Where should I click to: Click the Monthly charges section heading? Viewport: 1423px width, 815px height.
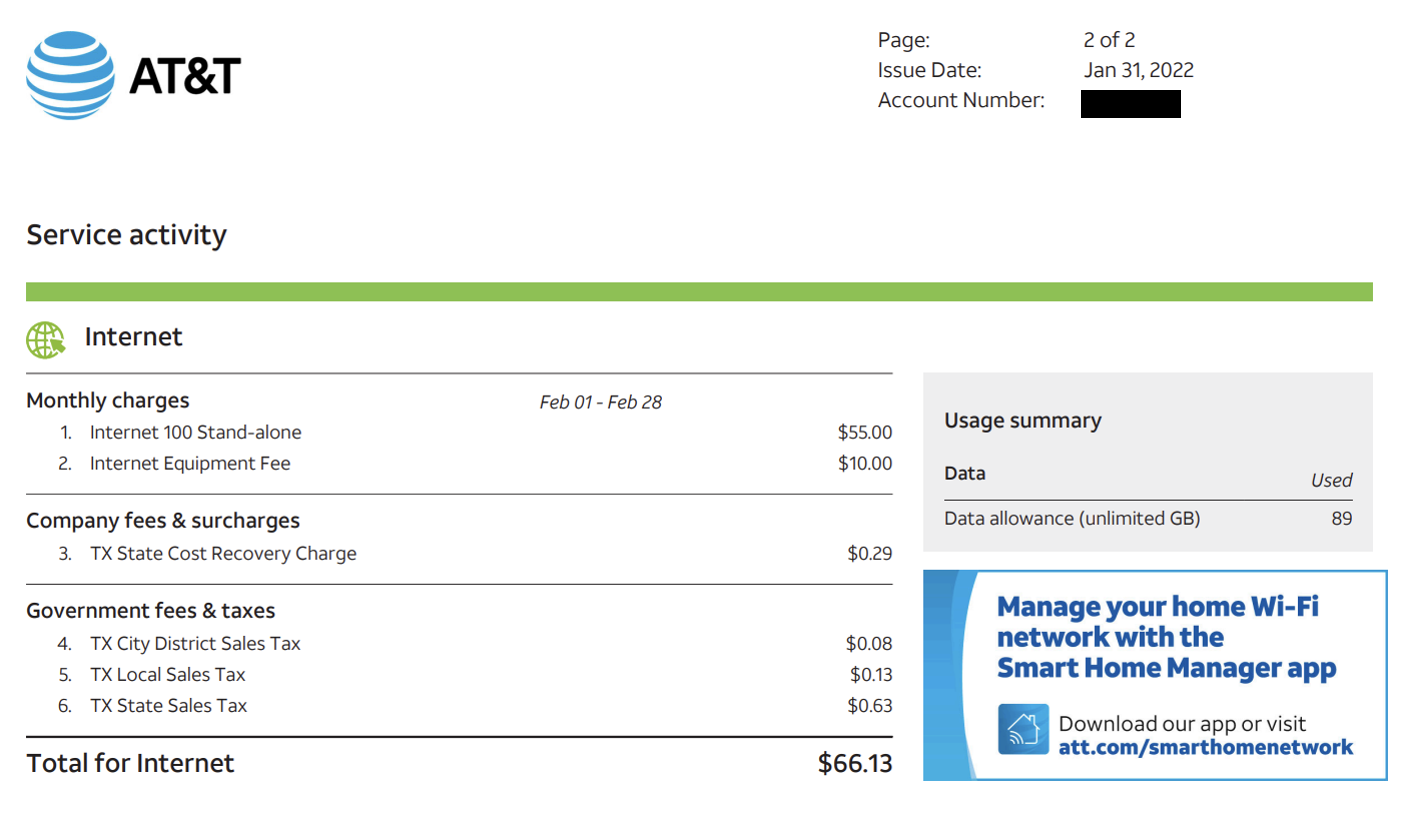click(108, 400)
